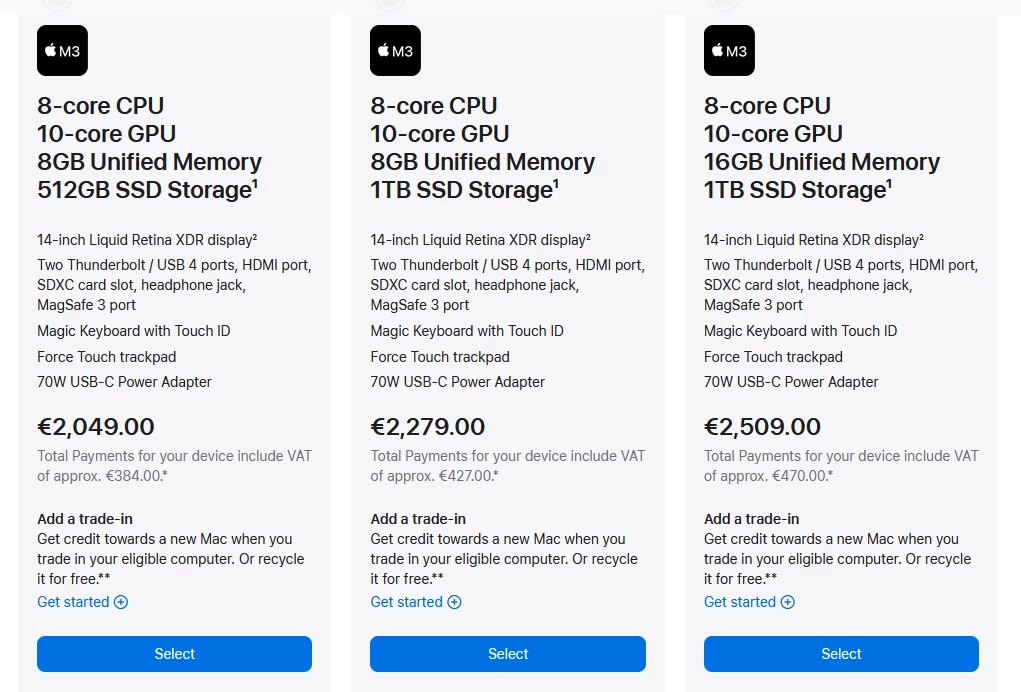Click the M3 chip icon on 512GB model
This screenshot has height=692, width=1021.
[x=63, y=51]
